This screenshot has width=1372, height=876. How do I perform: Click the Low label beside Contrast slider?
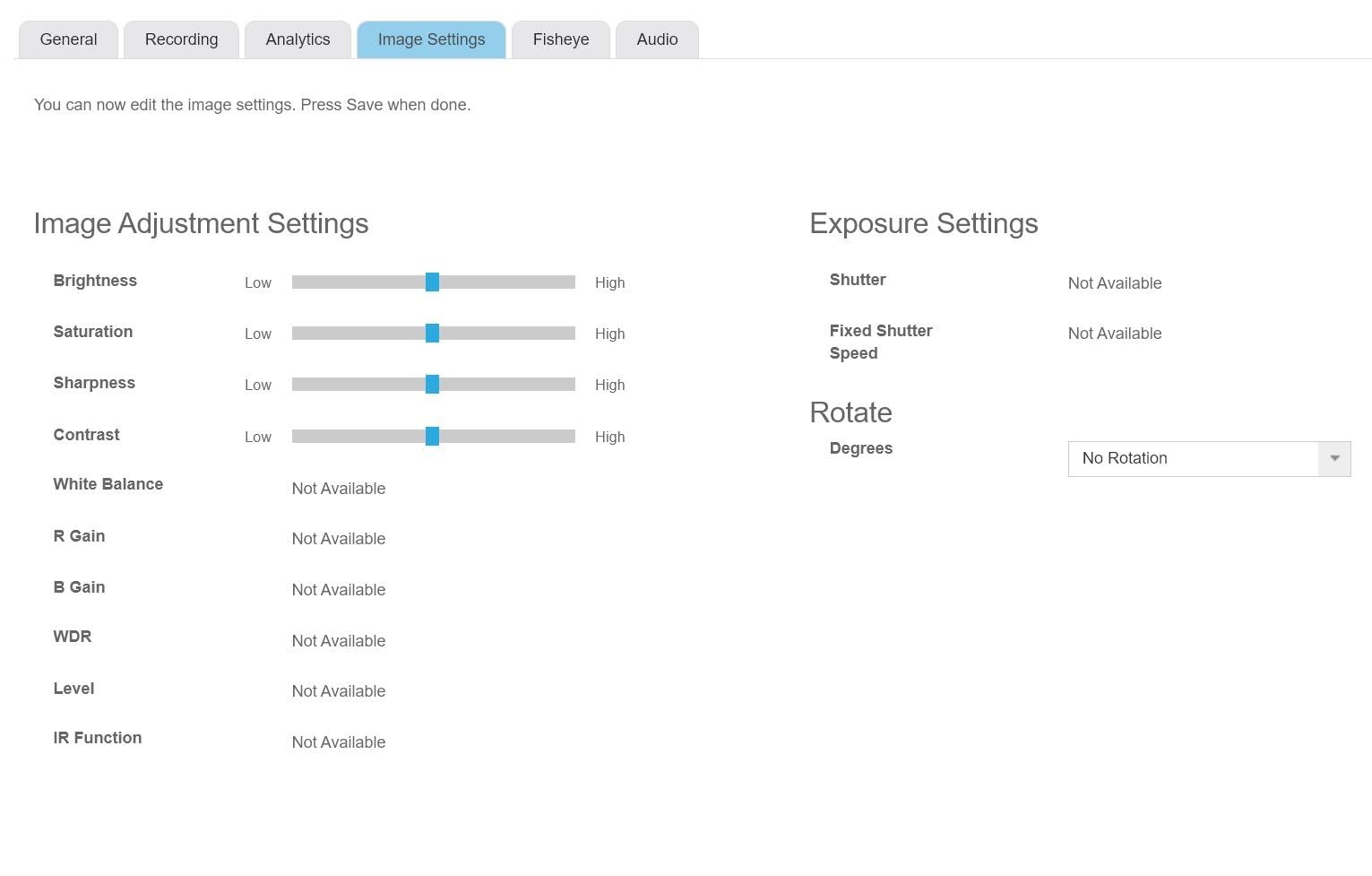click(258, 437)
